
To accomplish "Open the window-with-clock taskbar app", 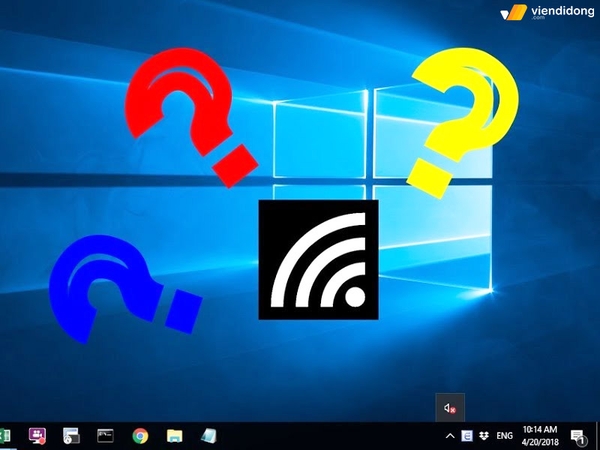I will point(71,436).
